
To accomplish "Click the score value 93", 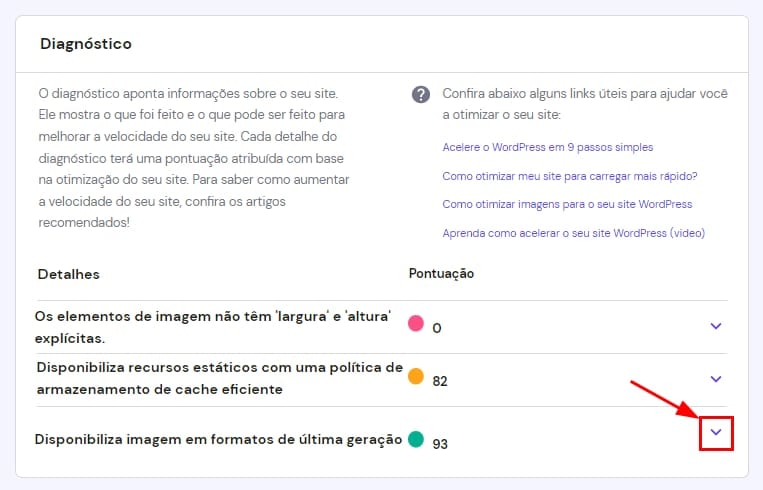I will (440, 442).
